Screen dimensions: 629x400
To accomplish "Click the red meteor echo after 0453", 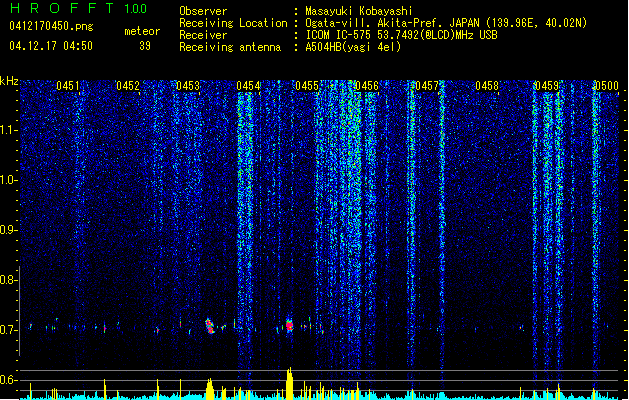I will [210, 326].
